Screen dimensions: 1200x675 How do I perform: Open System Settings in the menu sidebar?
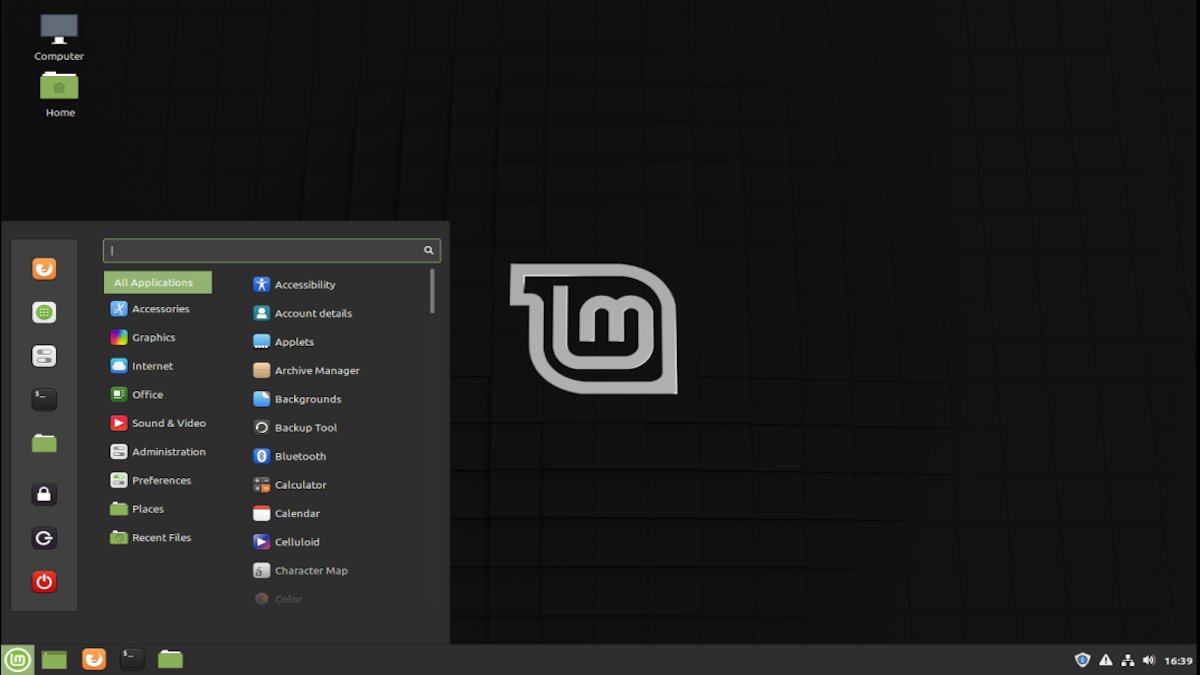tap(44, 356)
